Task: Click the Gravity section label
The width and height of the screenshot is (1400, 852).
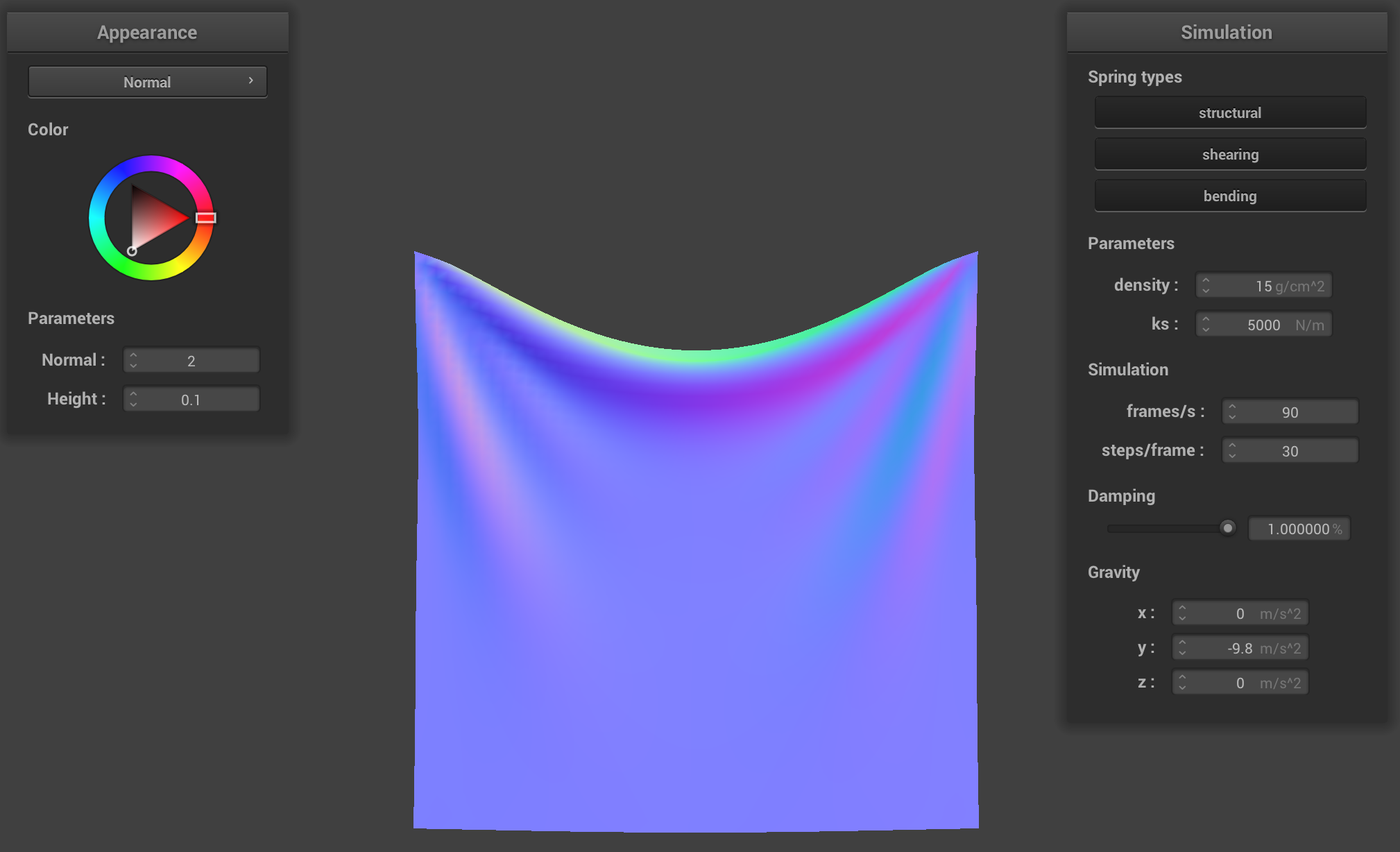Action: [1113, 572]
